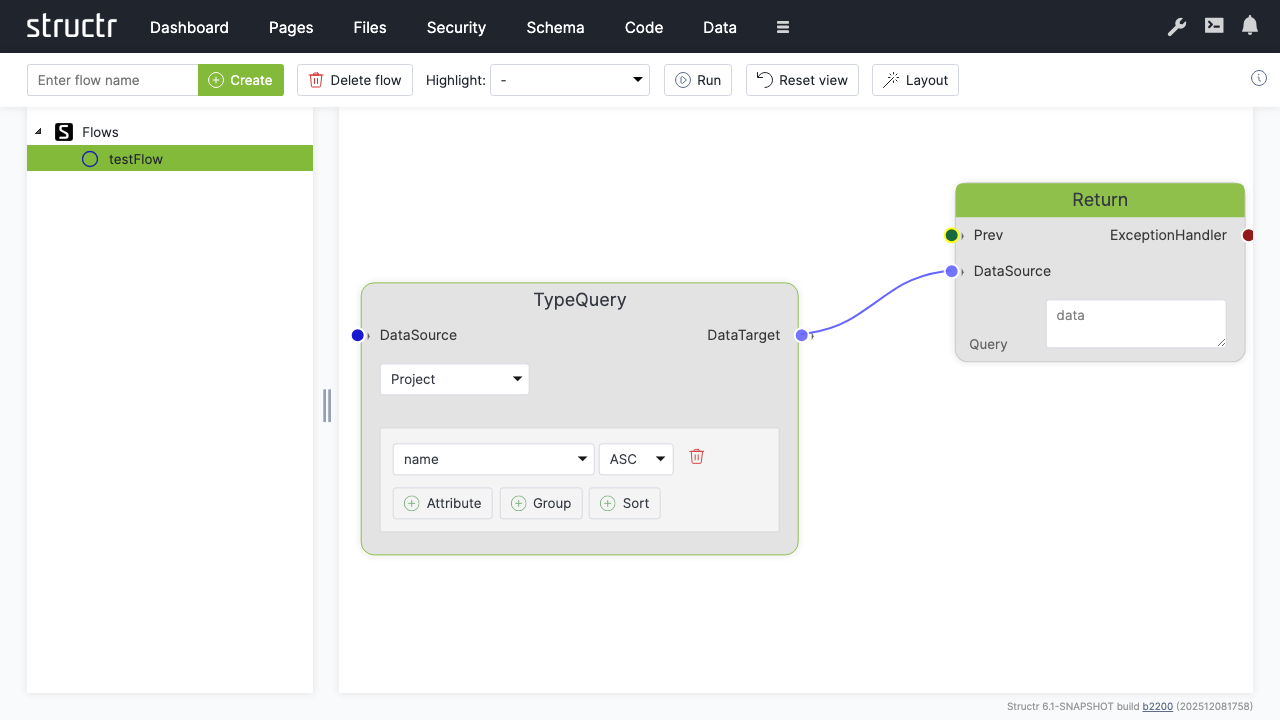Image resolution: width=1280 pixels, height=720 pixels.
Task: Open the Security menu
Action: [x=456, y=27]
